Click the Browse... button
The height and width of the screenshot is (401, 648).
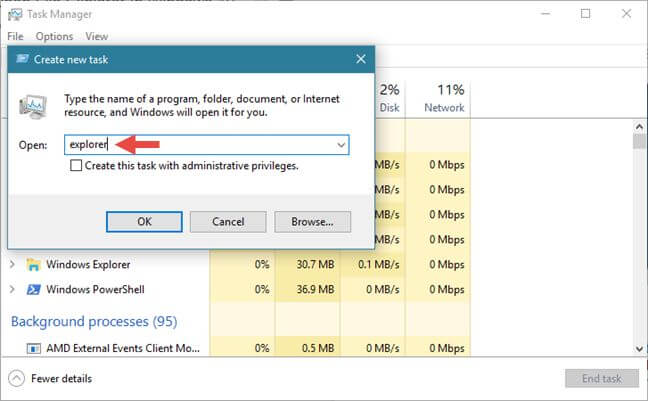312,222
